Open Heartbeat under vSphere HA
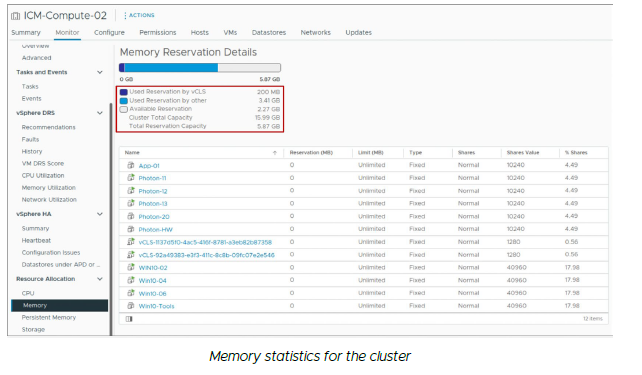The height and width of the screenshot is (375, 642). (x=36, y=240)
